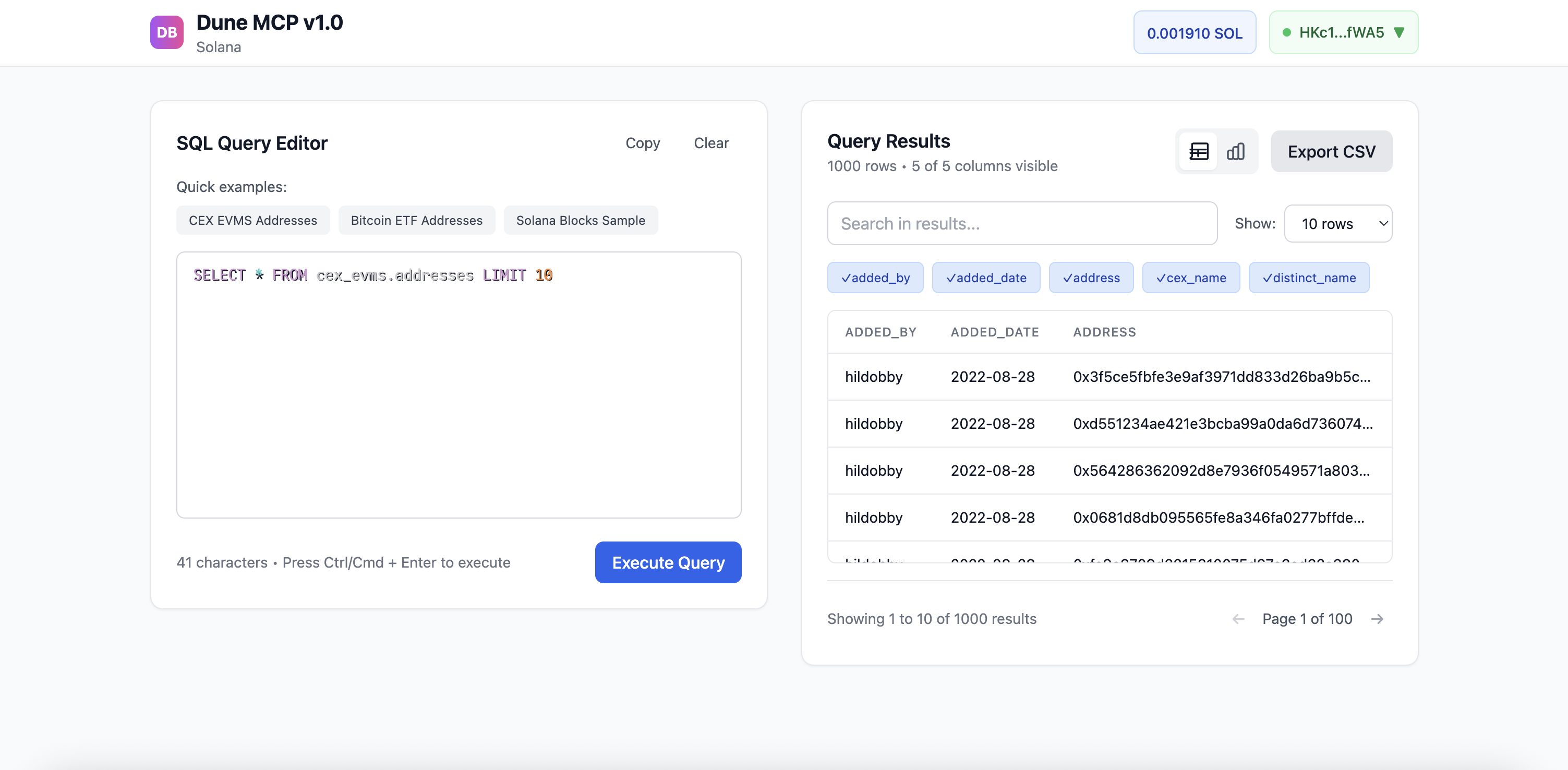Click the DB logo icon
This screenshot has height=770, width=1568.
pyautogui.click(x=167, y=32)
